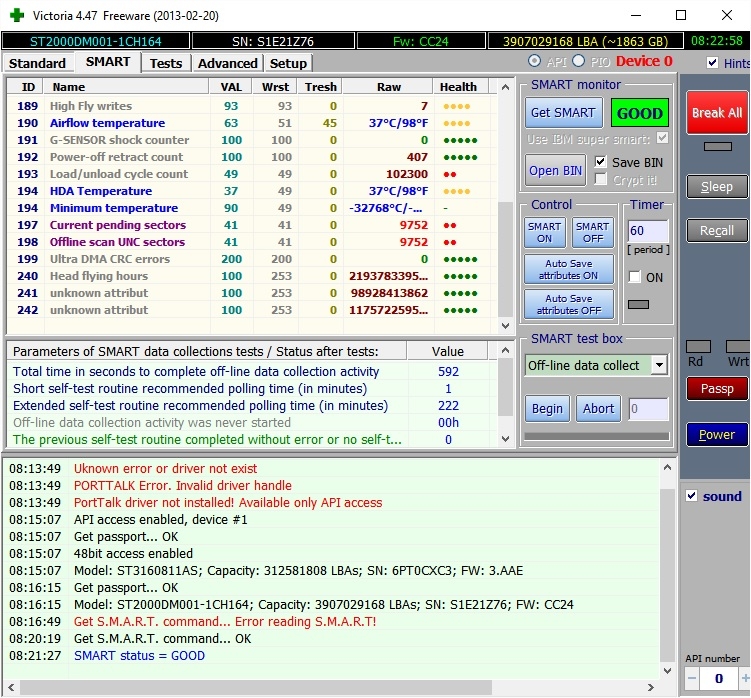Click the indicator lamp below Break All
751x698 pixels.
tap(717, 146)
